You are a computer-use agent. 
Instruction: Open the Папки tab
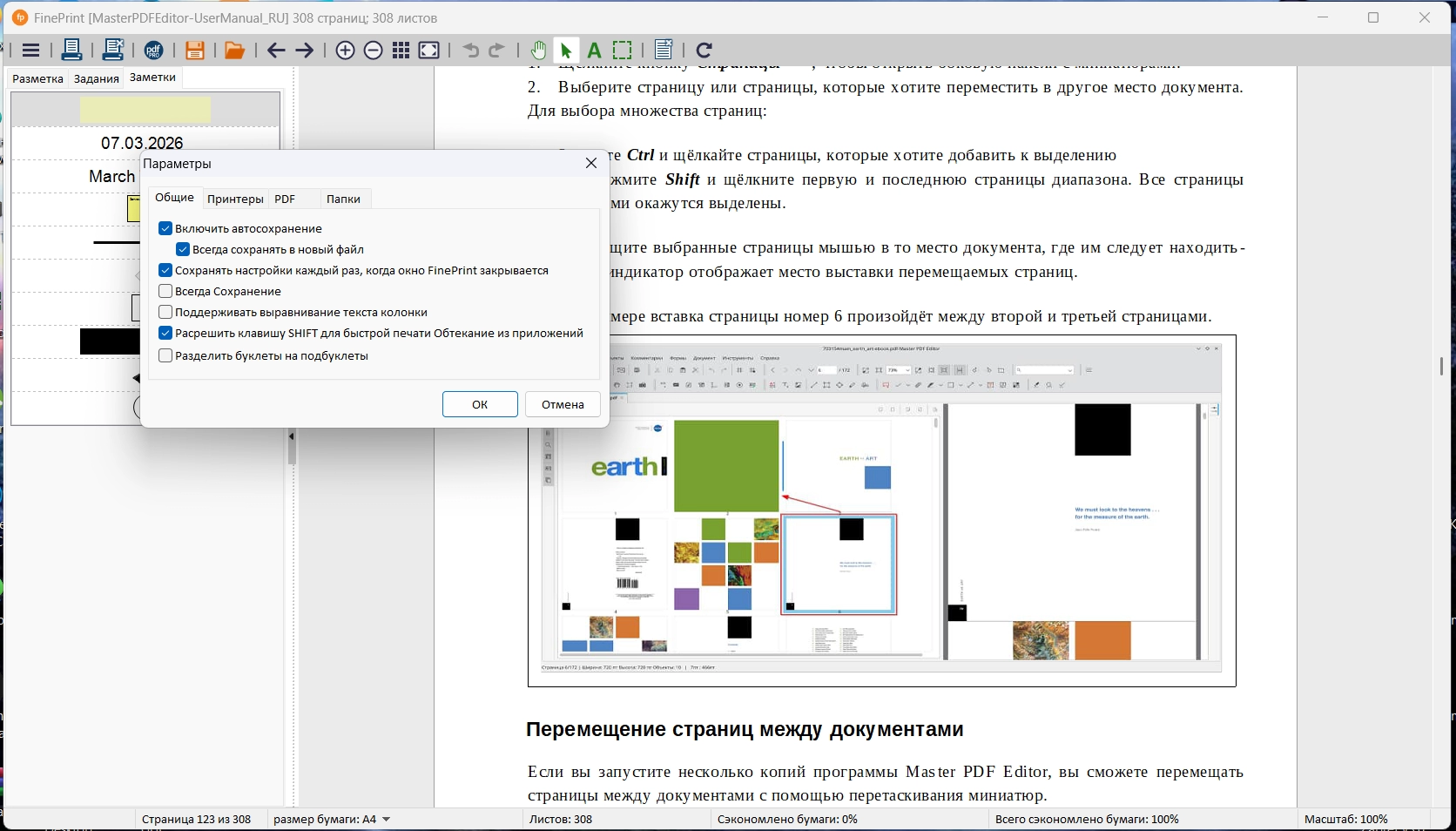click(343, 199)
